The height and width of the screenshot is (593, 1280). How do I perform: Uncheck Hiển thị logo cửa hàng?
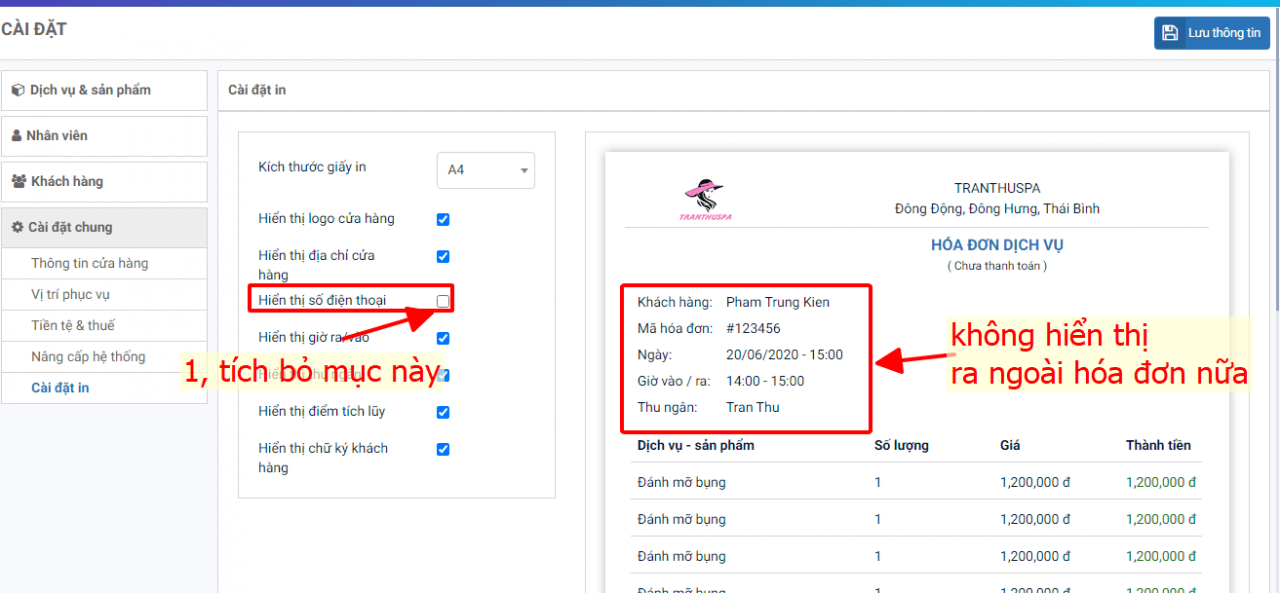click(443, 219)
